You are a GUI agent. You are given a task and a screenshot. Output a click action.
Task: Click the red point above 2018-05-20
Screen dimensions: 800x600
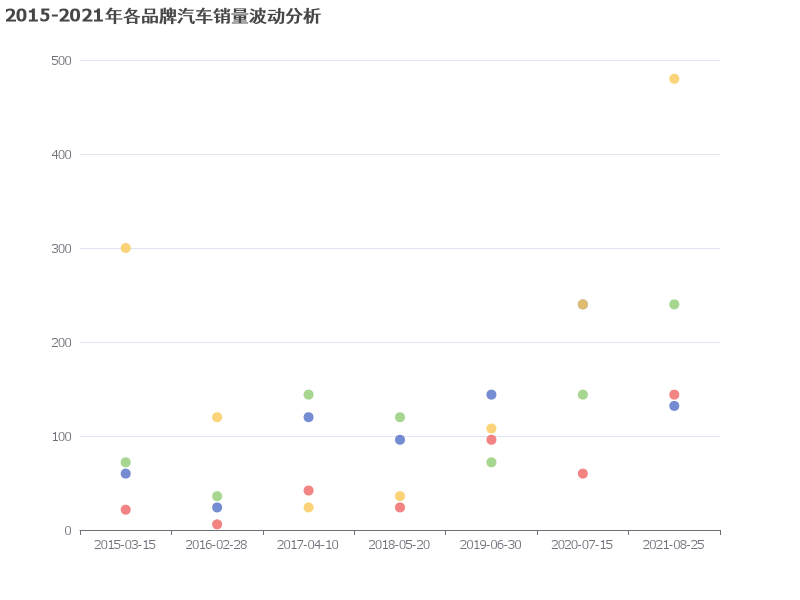(400, 507)
